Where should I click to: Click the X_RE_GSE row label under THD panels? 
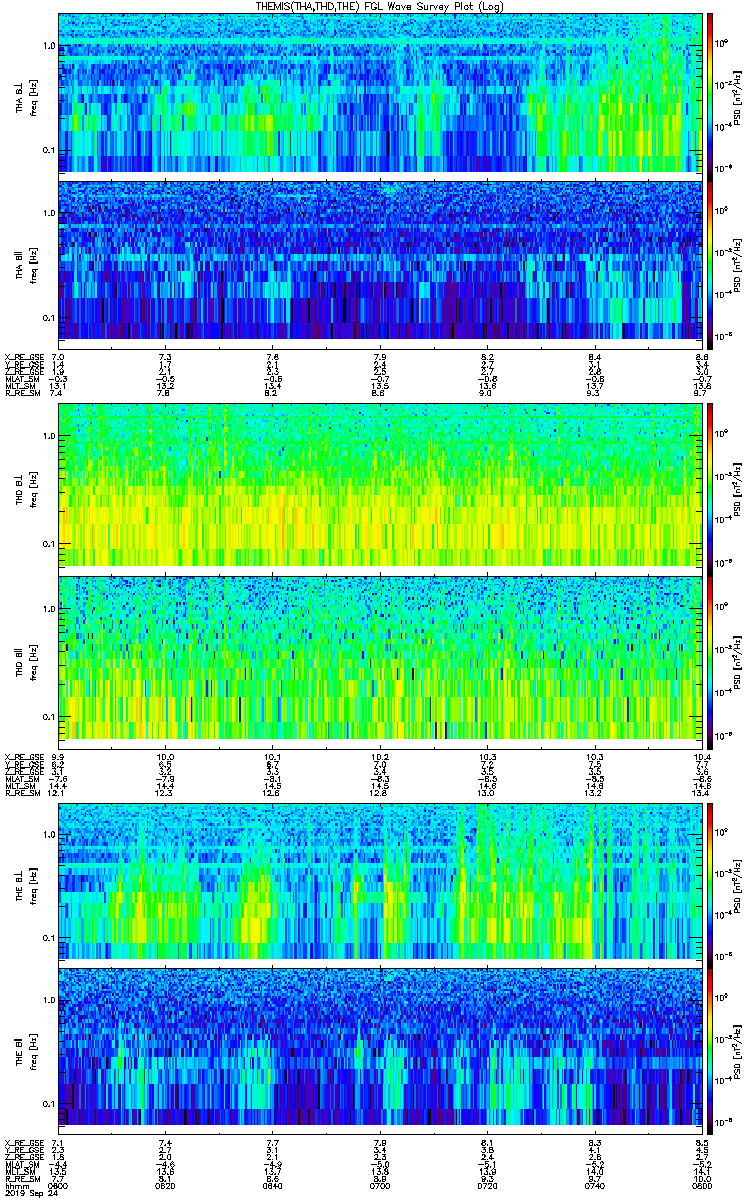[x=23, y=756]
